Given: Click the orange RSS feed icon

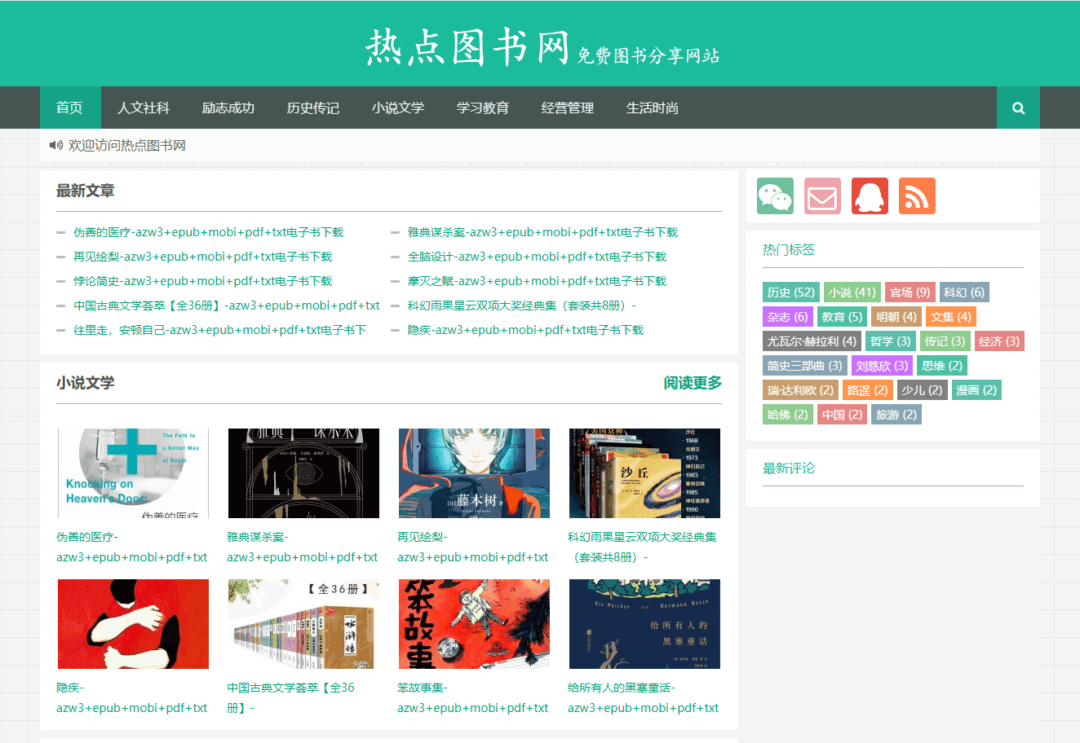Looking at the screenshot, I should pos(917,196).
